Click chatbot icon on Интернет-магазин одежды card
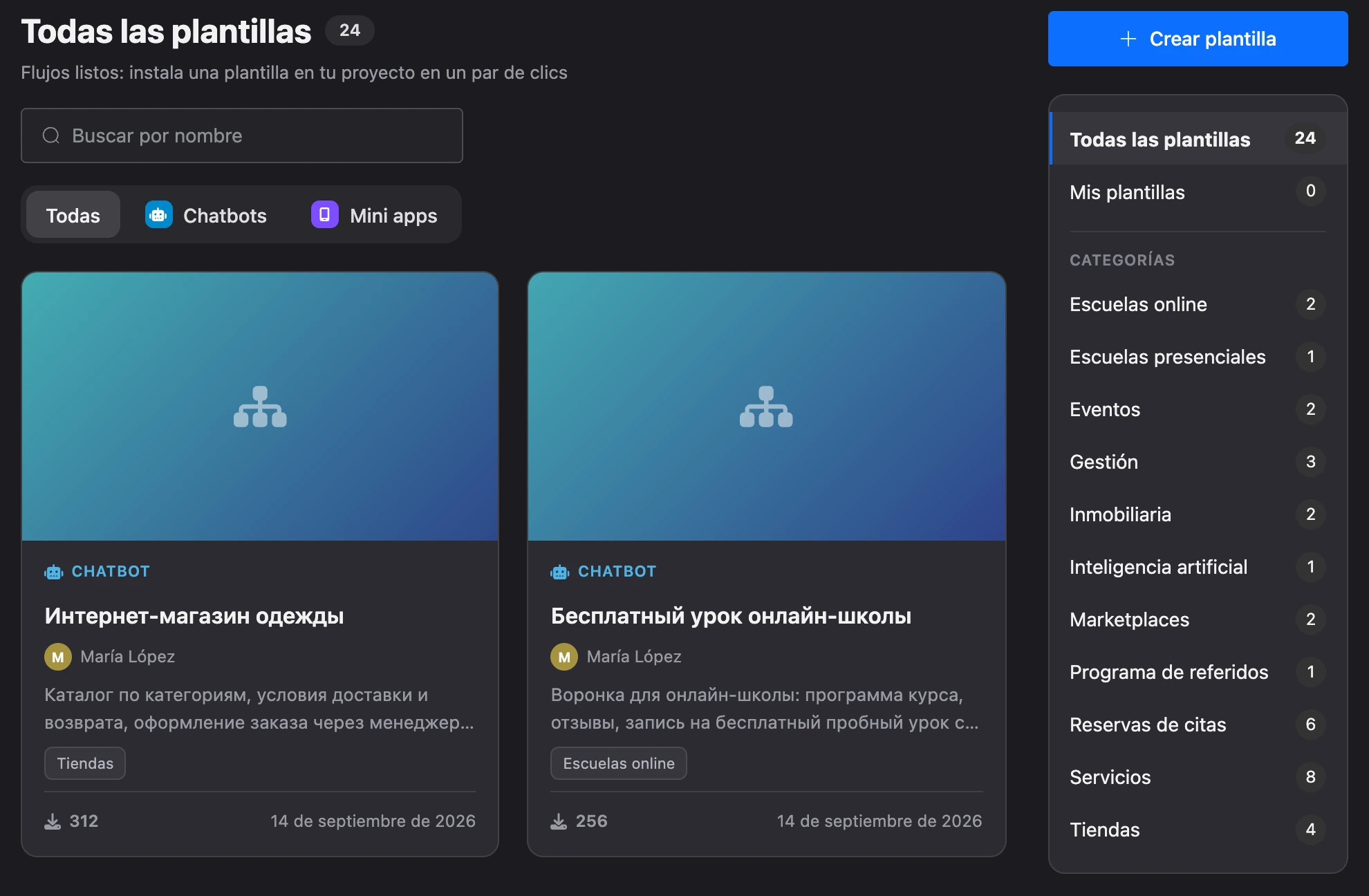This screenshot has height=896, width=1369. pyautogui.click(x=54, y=572)
